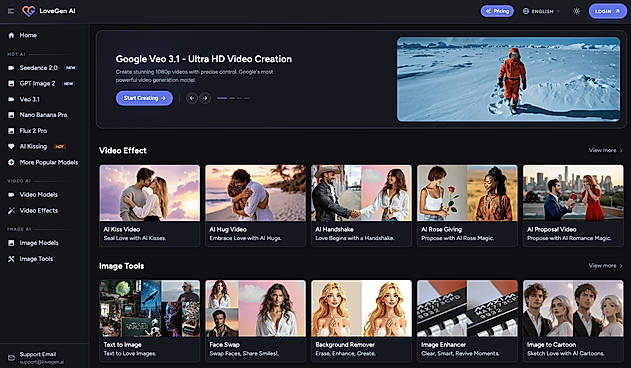Click the Nano Banana Pro image icon
631x368 pixels.
11,115
